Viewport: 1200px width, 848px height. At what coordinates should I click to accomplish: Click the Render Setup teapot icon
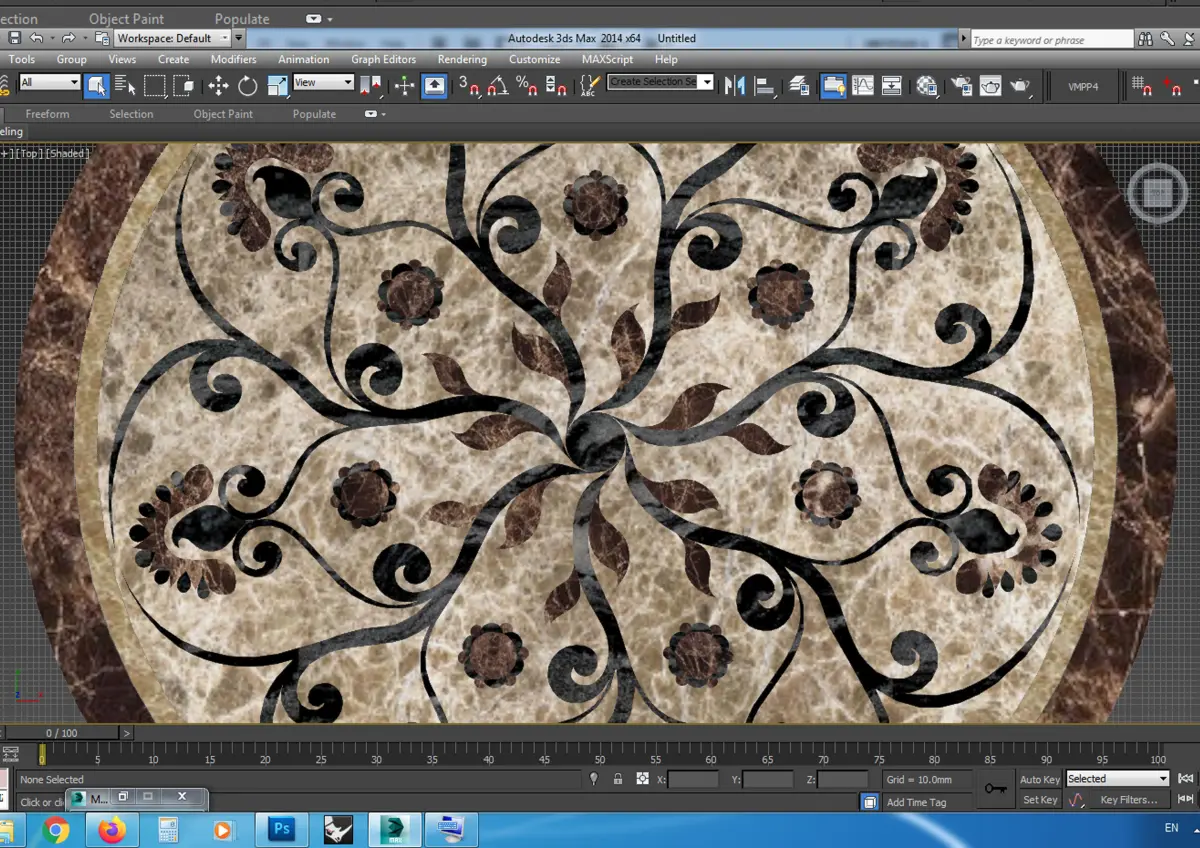tap(960, 86)
